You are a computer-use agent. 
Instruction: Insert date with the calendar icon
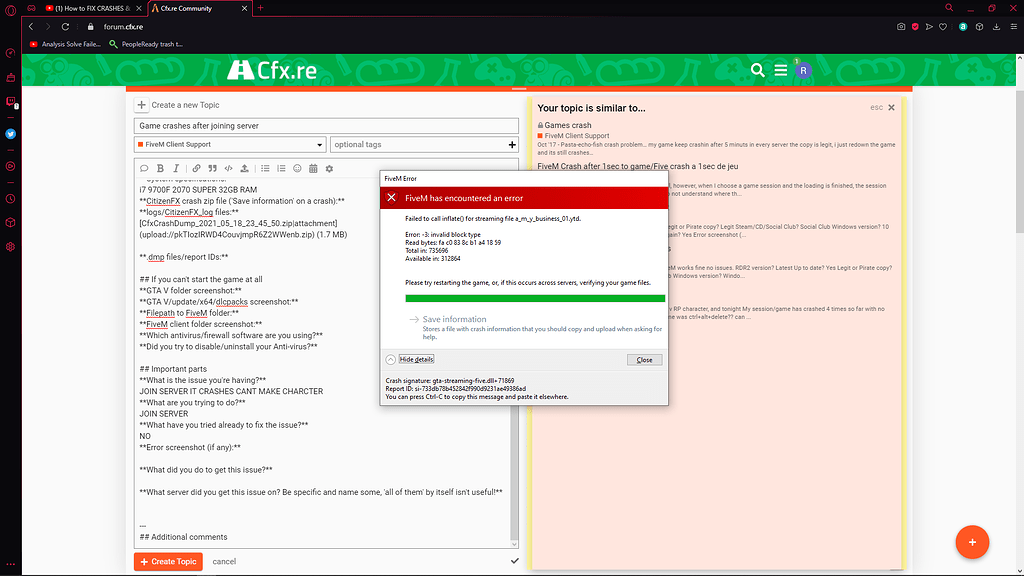(x=313, y=168)
